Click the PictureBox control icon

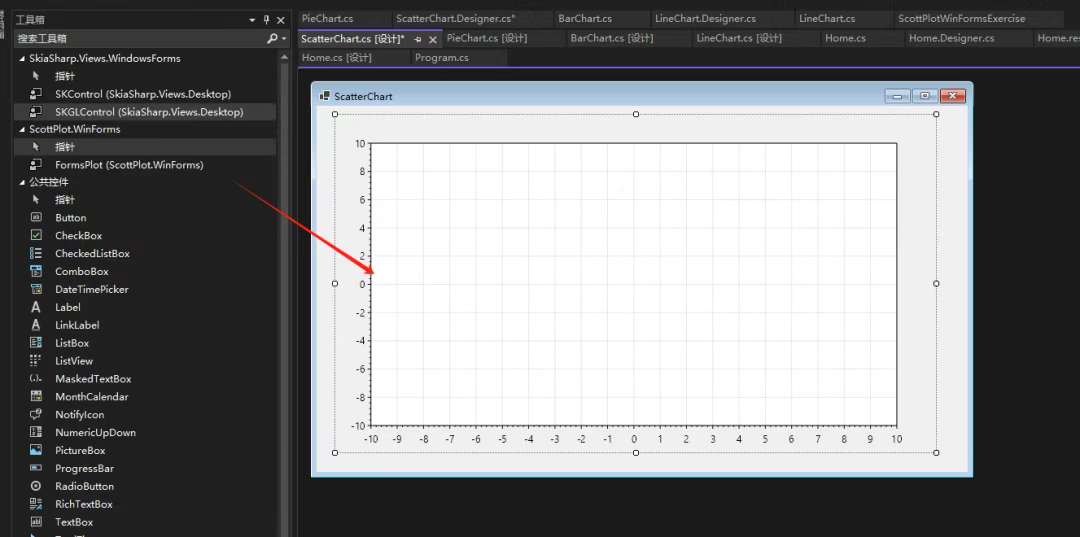[36, 451]
